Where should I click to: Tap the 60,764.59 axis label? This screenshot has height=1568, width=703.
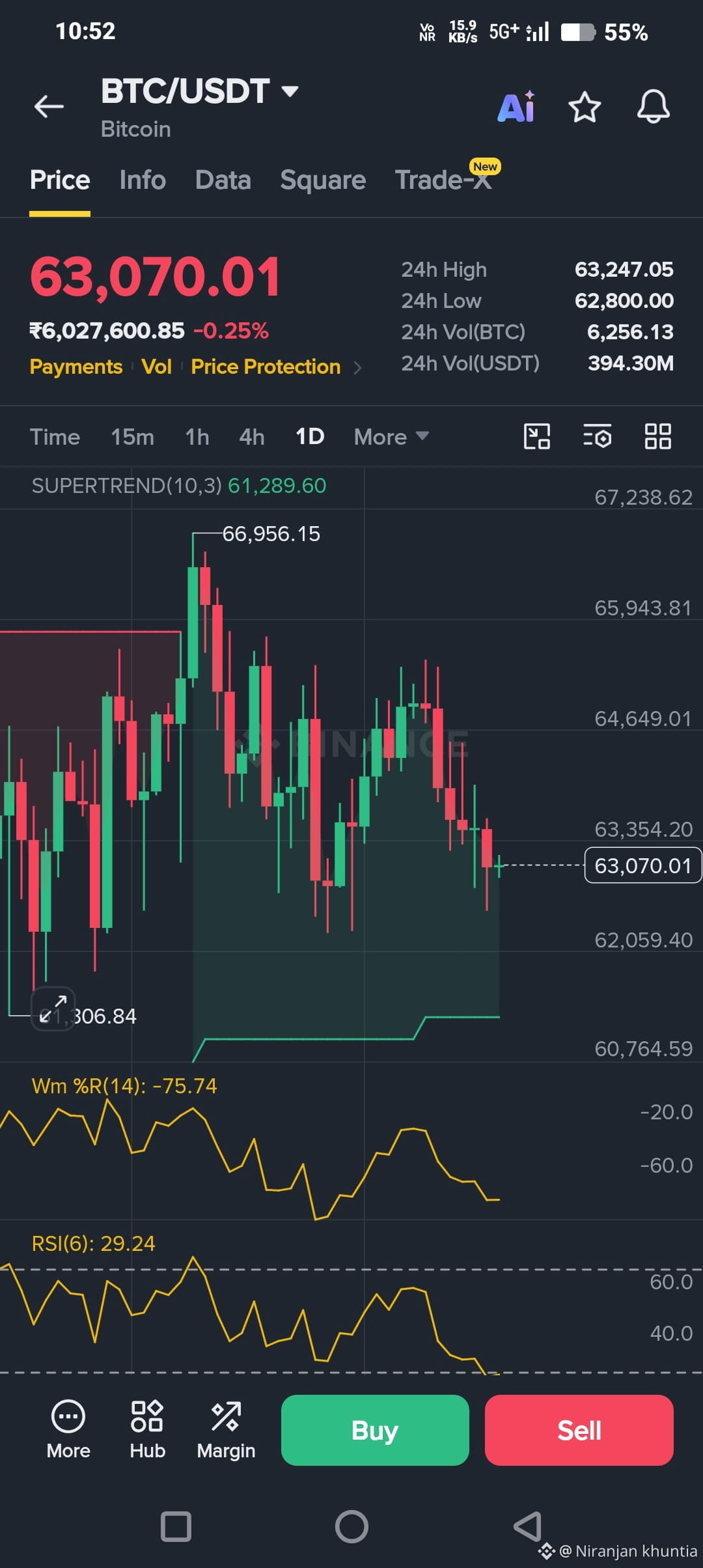click(643, 1049)
